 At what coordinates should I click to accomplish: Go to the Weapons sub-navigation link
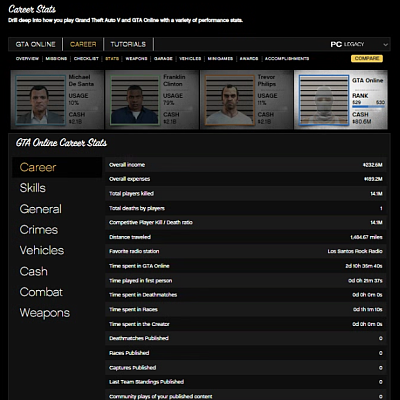pyautogui.click(x=136, y=59)
